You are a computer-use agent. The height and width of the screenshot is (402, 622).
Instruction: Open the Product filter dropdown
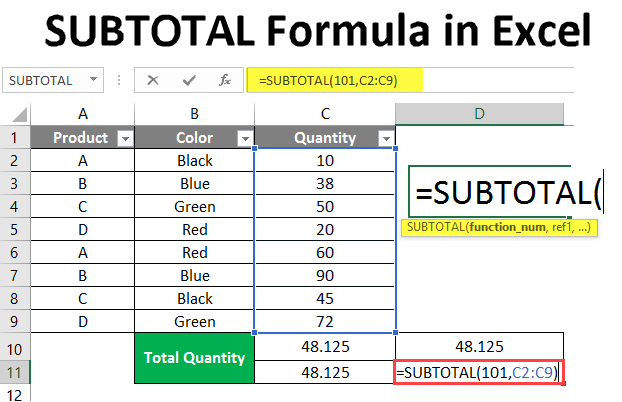pyautogui.click(x=126, y=138)
